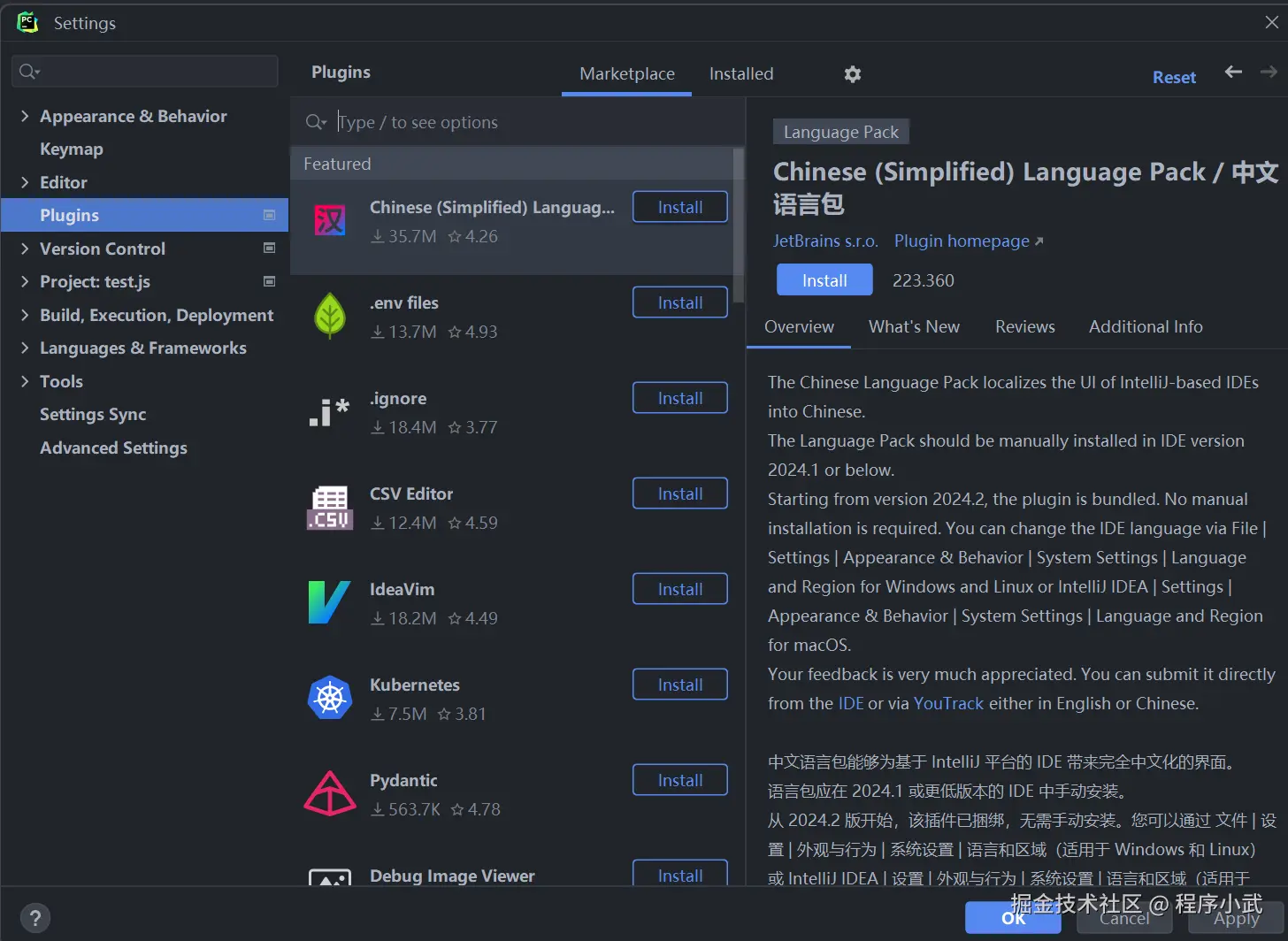Click the .env files leaf icon

pos(330,316)
